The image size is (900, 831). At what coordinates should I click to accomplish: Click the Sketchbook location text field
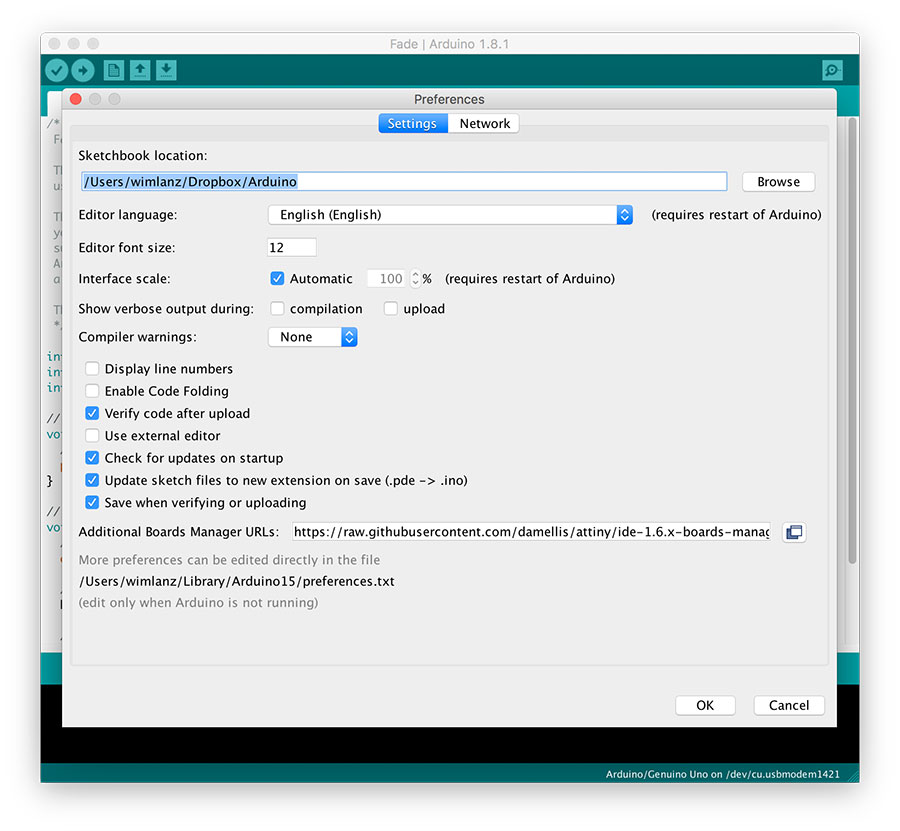[x=404, y=182]
